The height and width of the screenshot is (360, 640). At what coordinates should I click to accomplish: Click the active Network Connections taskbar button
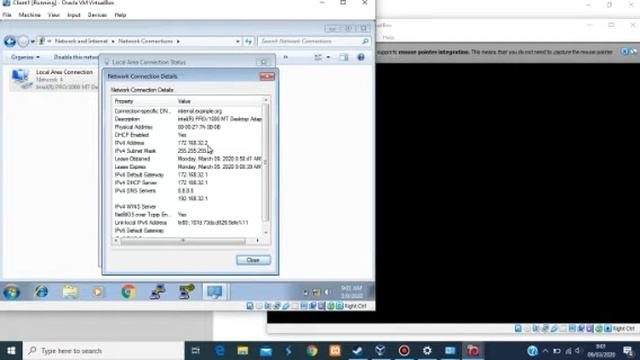pyautogui.click(x=215, y=292)
